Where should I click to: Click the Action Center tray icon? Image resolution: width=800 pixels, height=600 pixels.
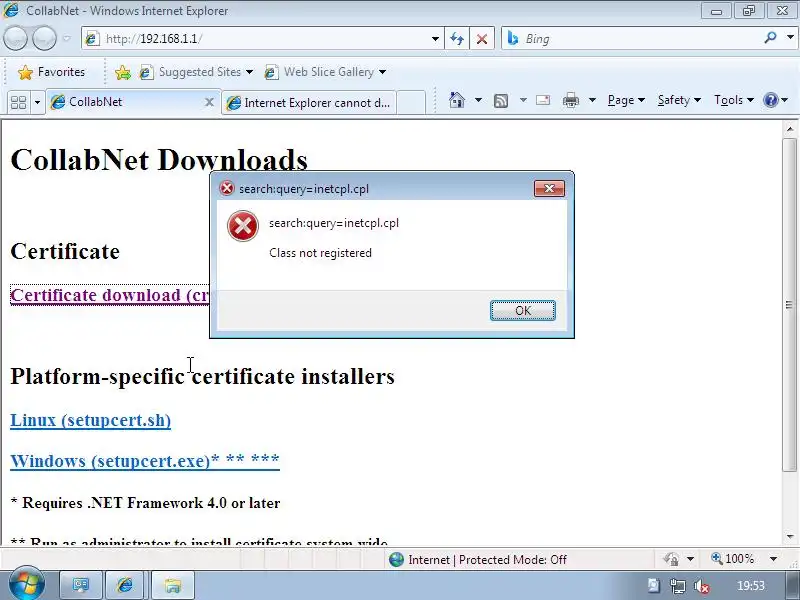(x=654, y=586)
